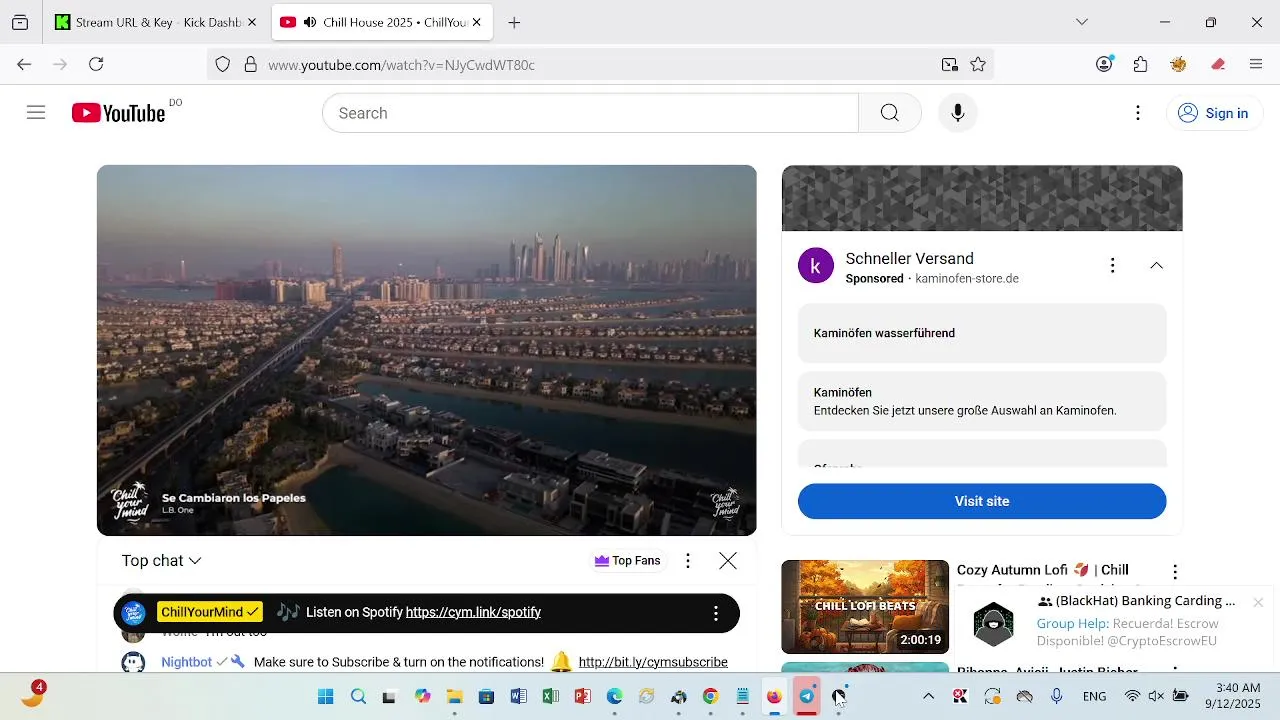Image resolution: width=1280 pixels, height=720 pixels.
Task: Click Visit site ad button
Action: coord(982,501)
